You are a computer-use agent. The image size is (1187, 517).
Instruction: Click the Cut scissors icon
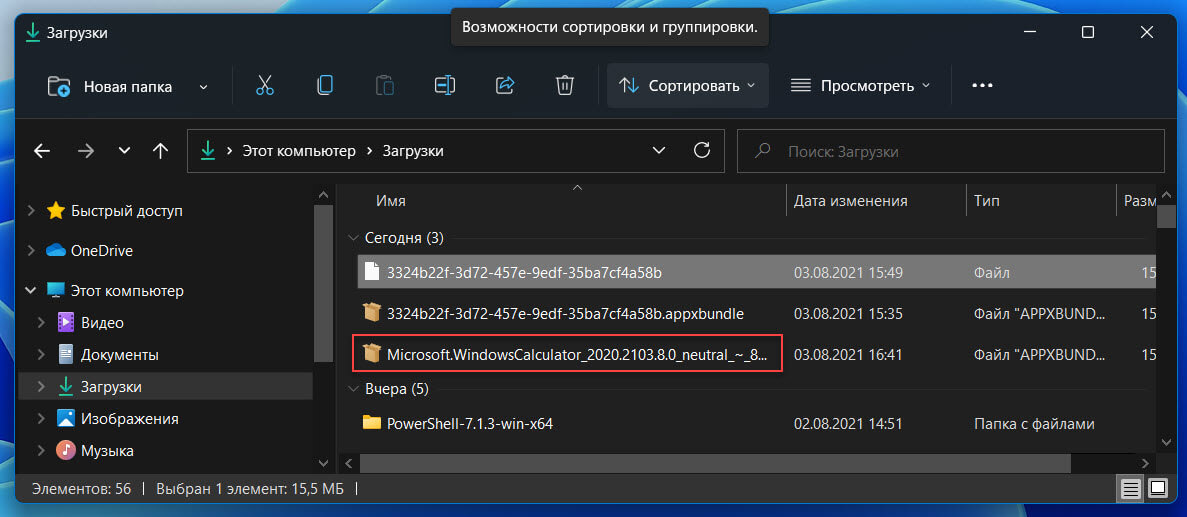[264, 86]
